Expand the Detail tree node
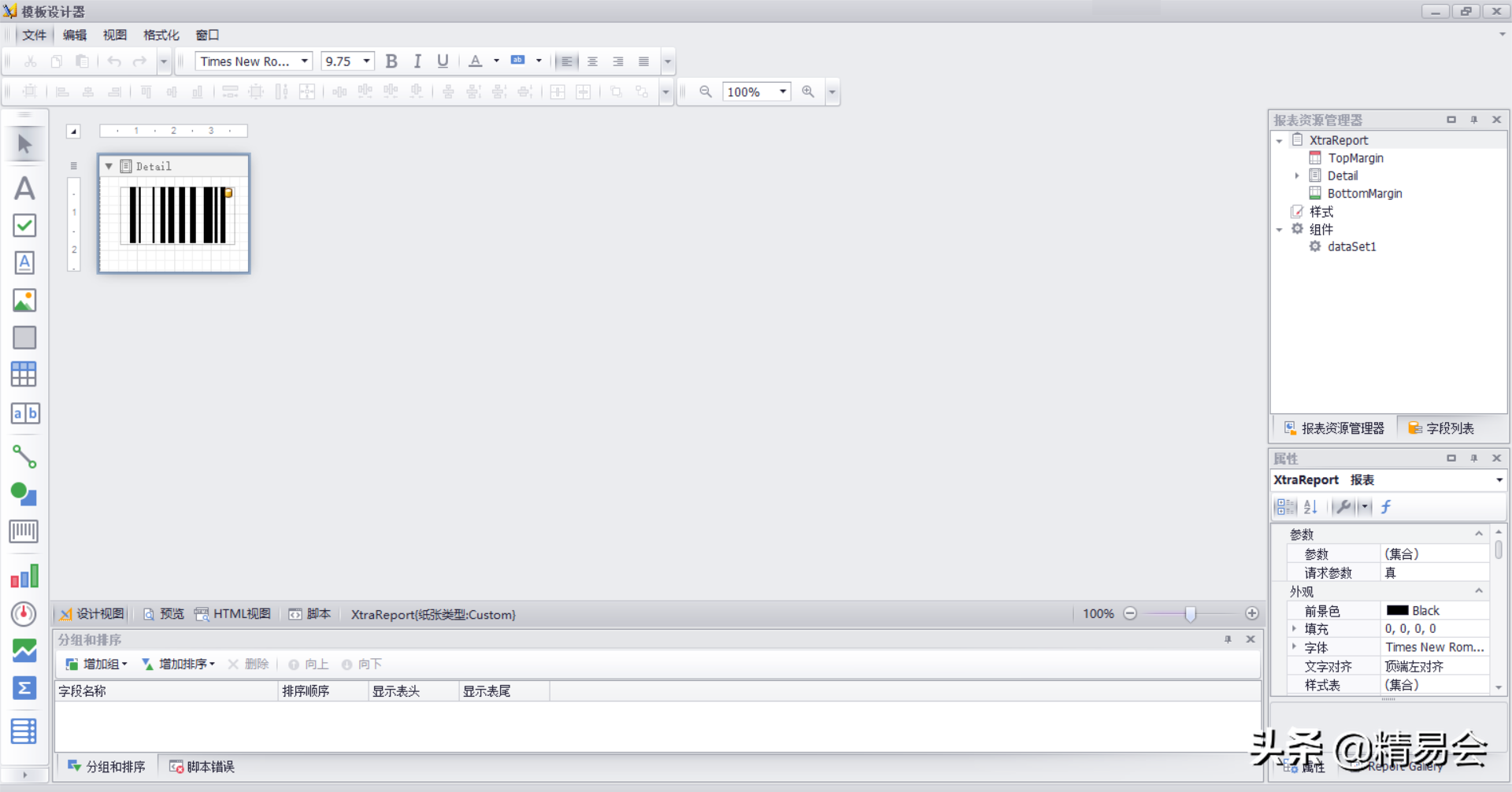Image resolution: width=1512 pixels, height=792 pixels. point(1297,176)
